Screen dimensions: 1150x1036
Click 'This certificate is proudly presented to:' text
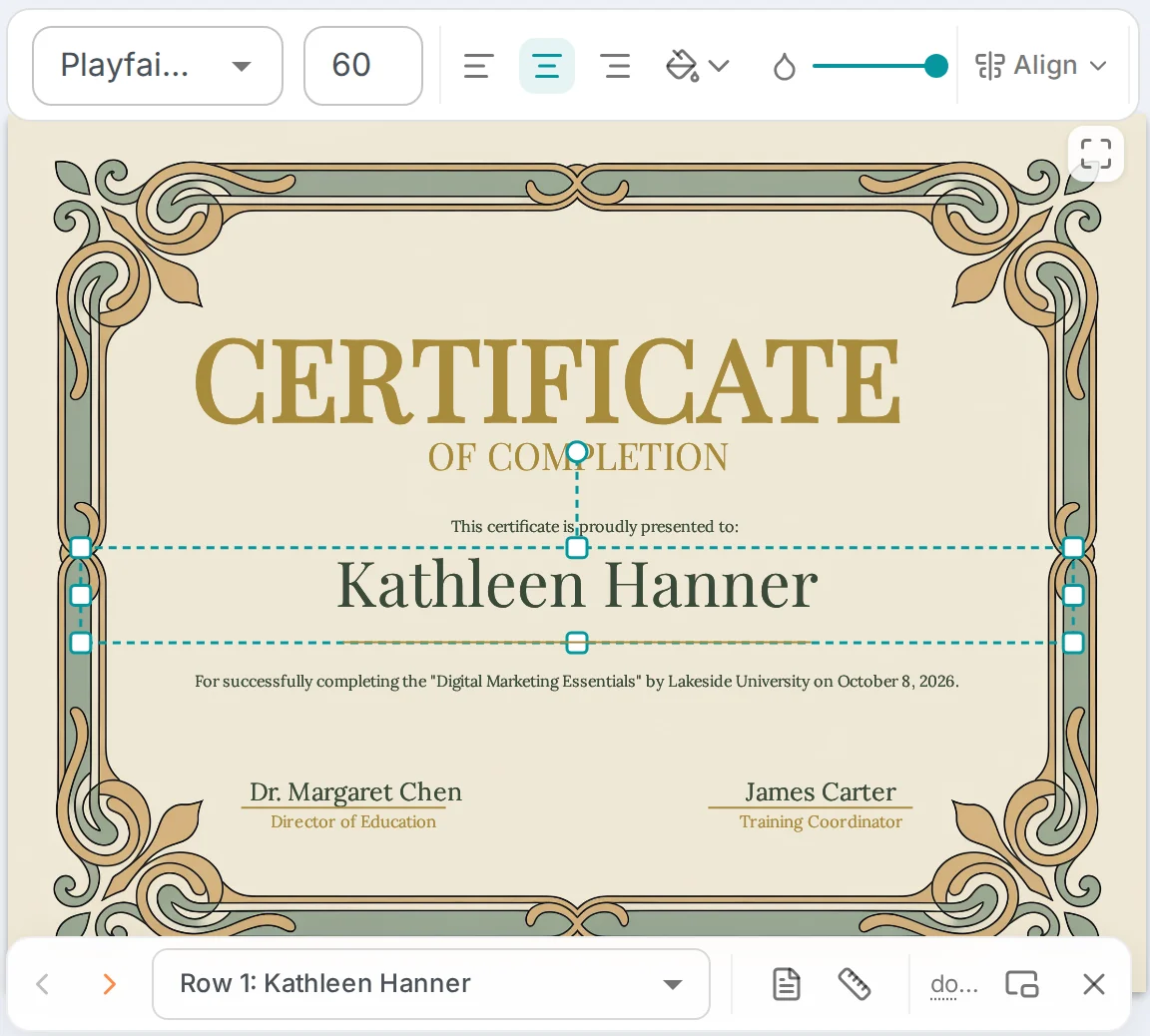[x=594, y=526]
